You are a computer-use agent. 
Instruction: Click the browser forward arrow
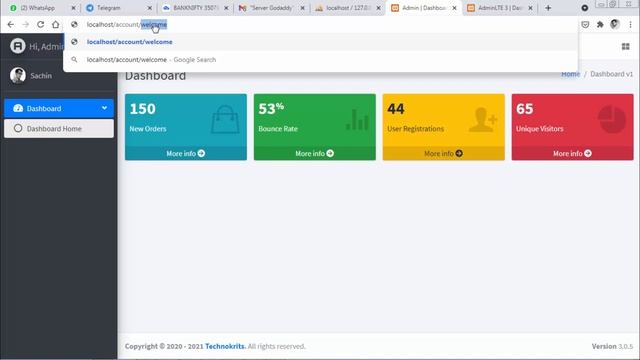coord(26,24)
